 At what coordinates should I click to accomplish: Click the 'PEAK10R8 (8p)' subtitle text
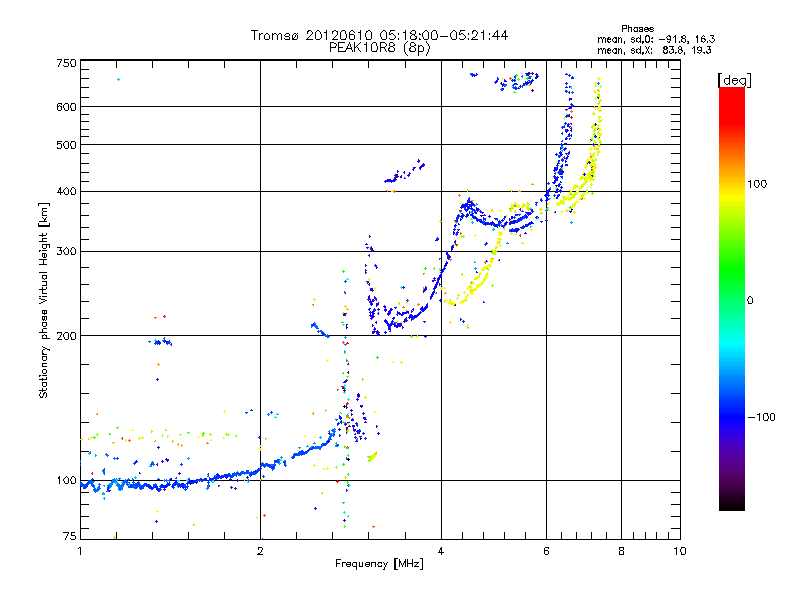pyautogui.click(x=379, y=48)
